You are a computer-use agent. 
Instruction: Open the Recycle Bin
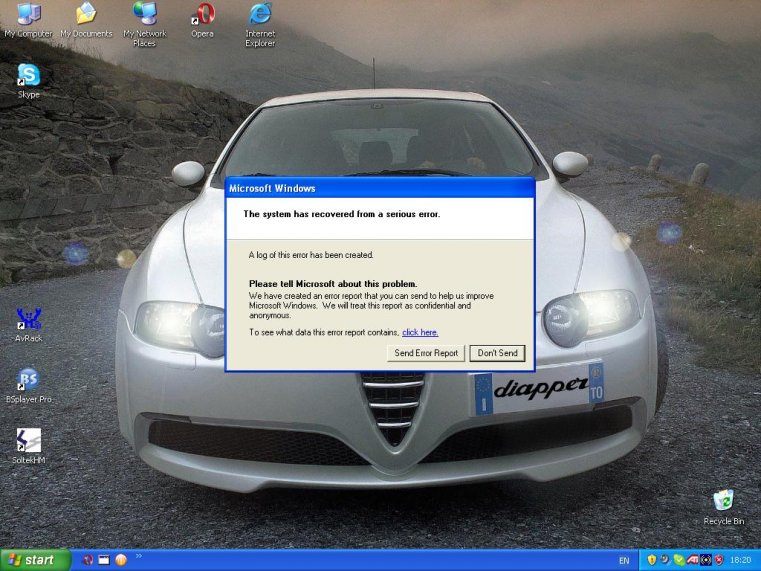[723, 501]
